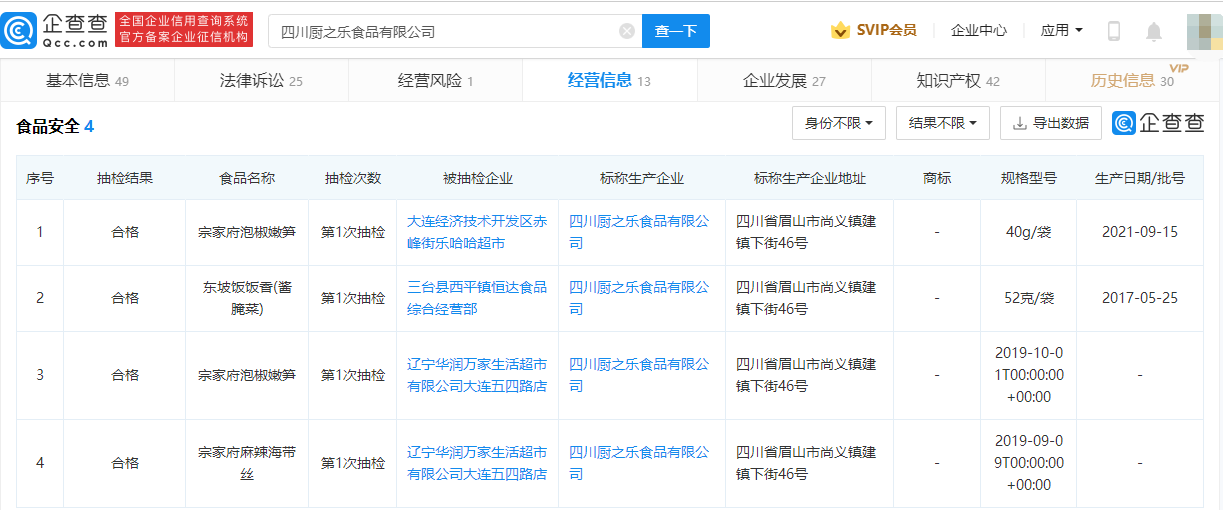Screen dimensions: 1223x510
Task: Open row 3 四川厨之乐食品有限公司 link
Action: pos(639,375)
